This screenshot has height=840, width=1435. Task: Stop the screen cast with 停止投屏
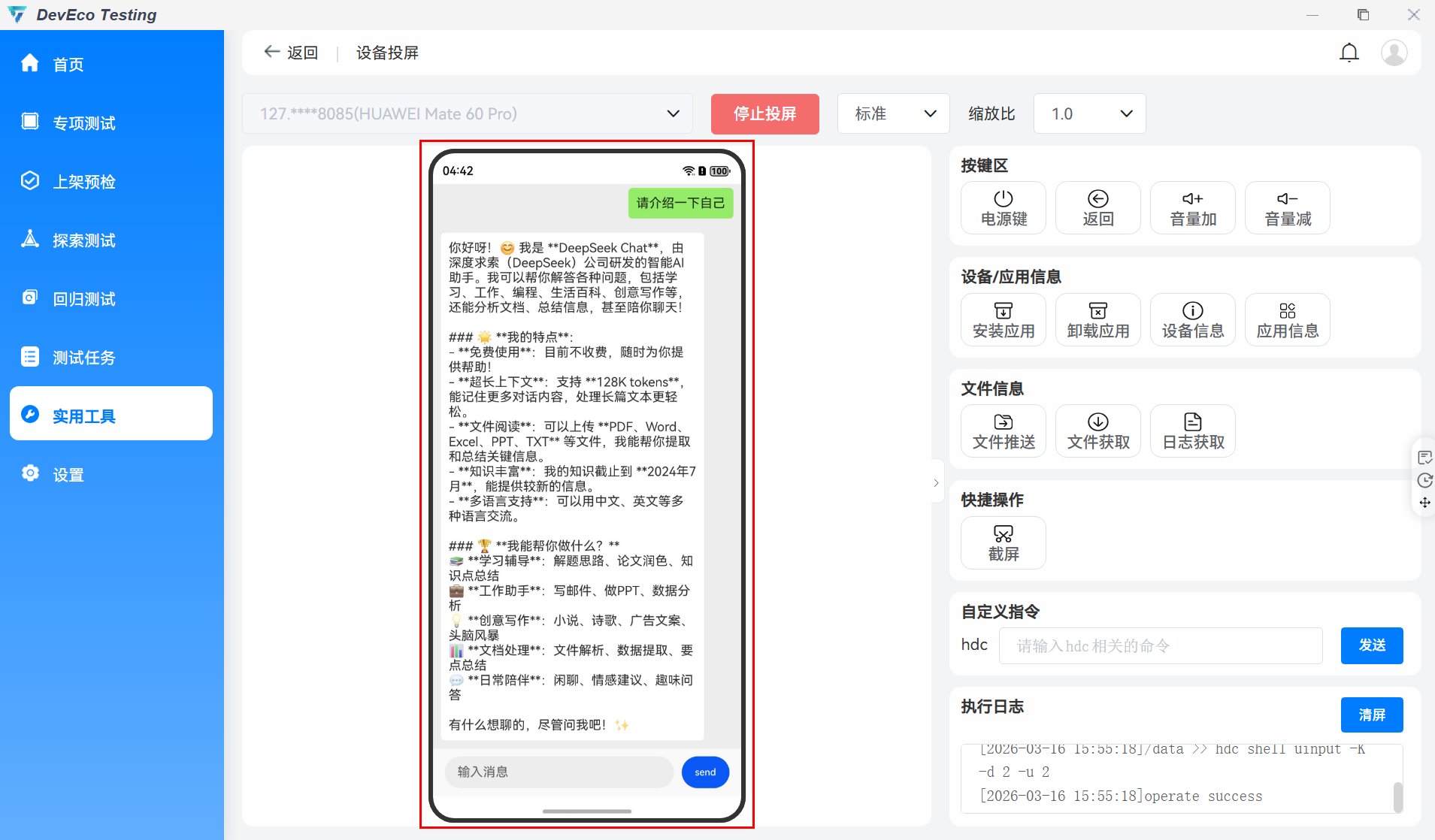point(764,113)
